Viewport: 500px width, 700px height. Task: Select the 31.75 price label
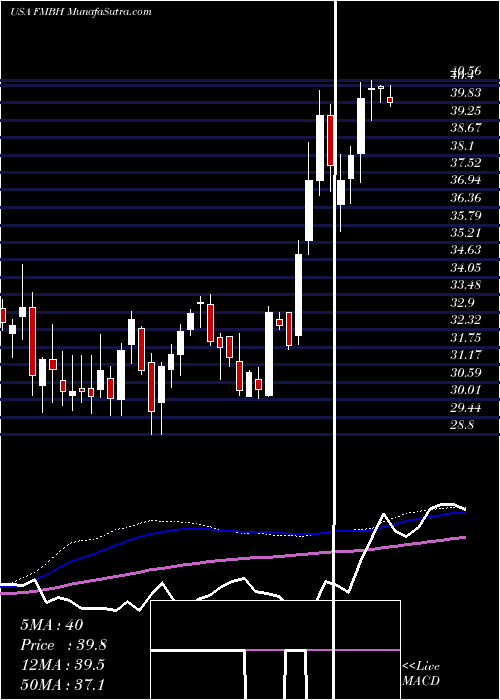click(x=466, y=337)
